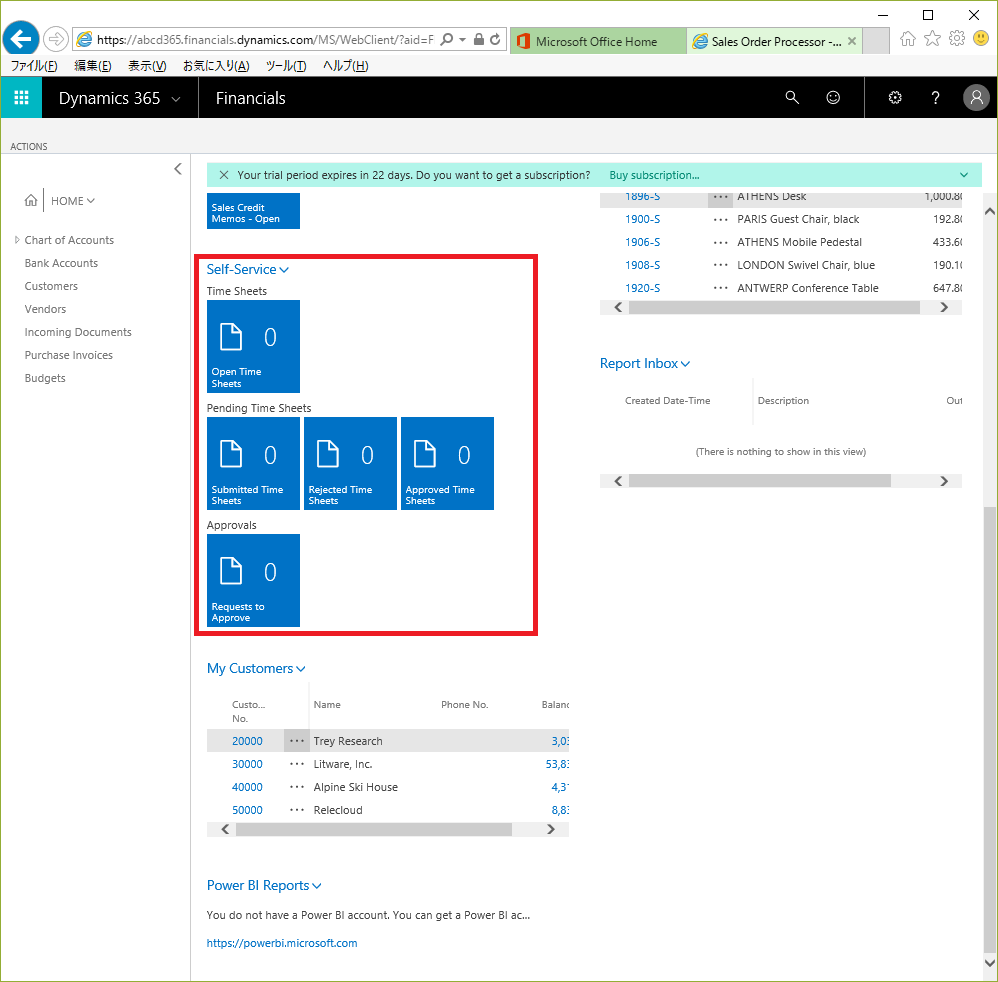Viewport: 998px width, 982px height.
Task: Open Purchase Invoices in navigation
Action: (69, 355)
